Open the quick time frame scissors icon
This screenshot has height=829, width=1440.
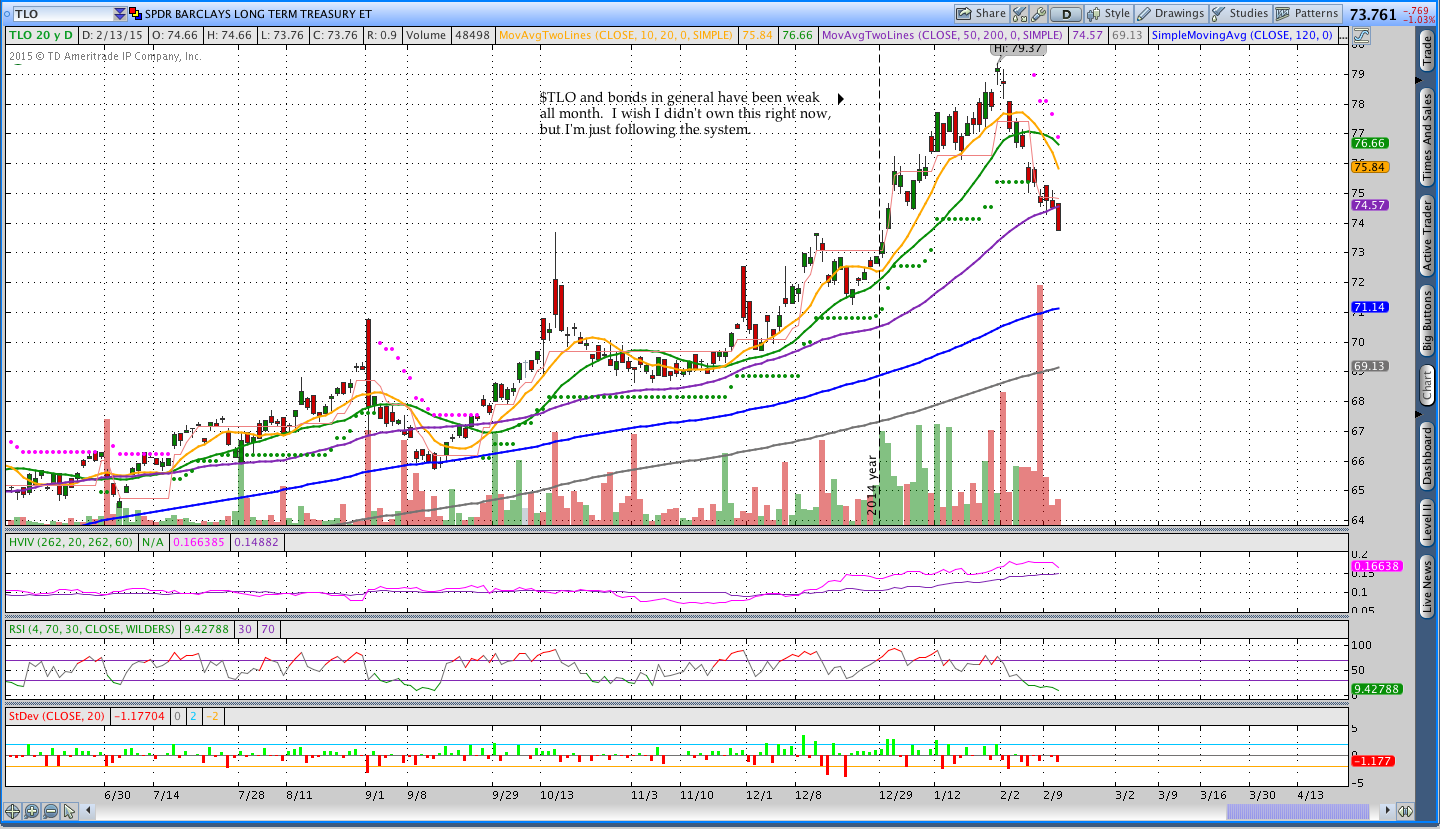pyautogui.click(x=1020, y=14)
